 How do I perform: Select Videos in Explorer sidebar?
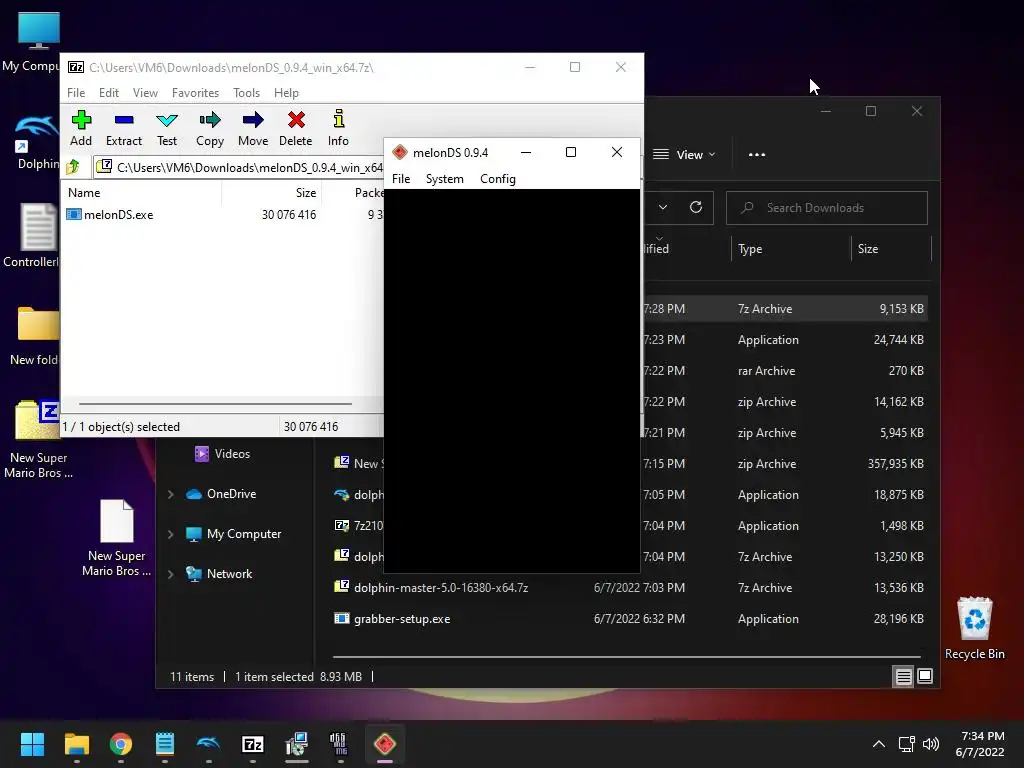click(222, 454)
